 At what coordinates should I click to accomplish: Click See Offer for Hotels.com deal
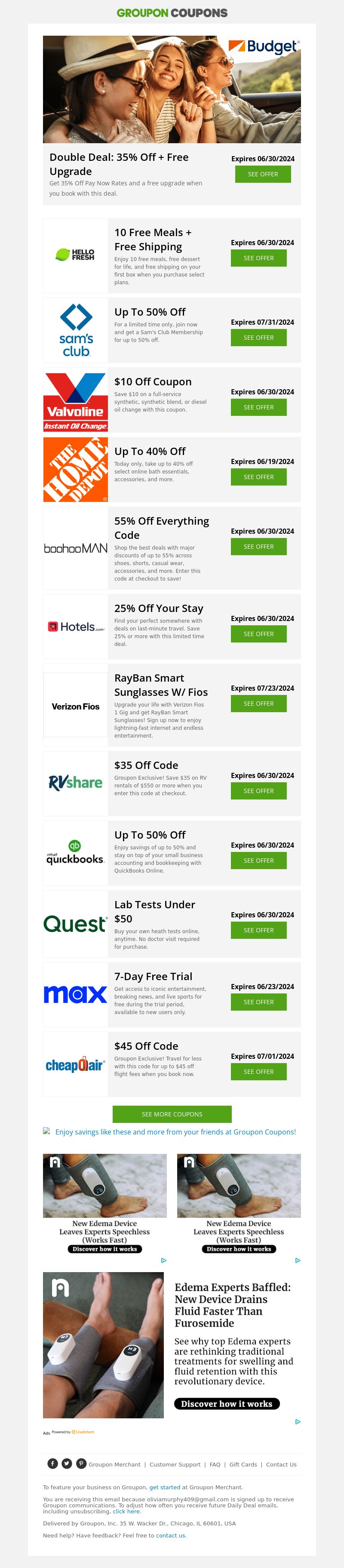[258, 633]
